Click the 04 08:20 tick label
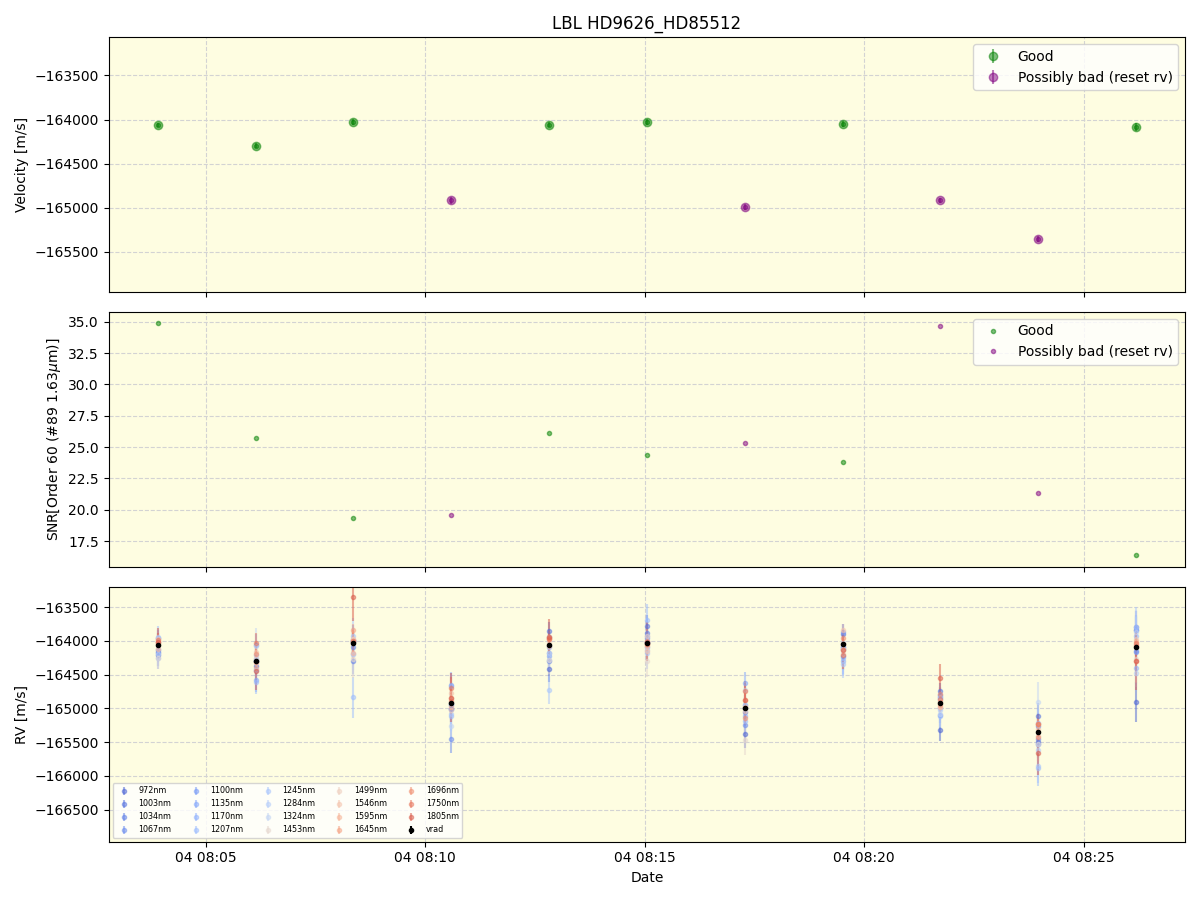Viewport: 1200px width, 900px height. click(864, 857)
